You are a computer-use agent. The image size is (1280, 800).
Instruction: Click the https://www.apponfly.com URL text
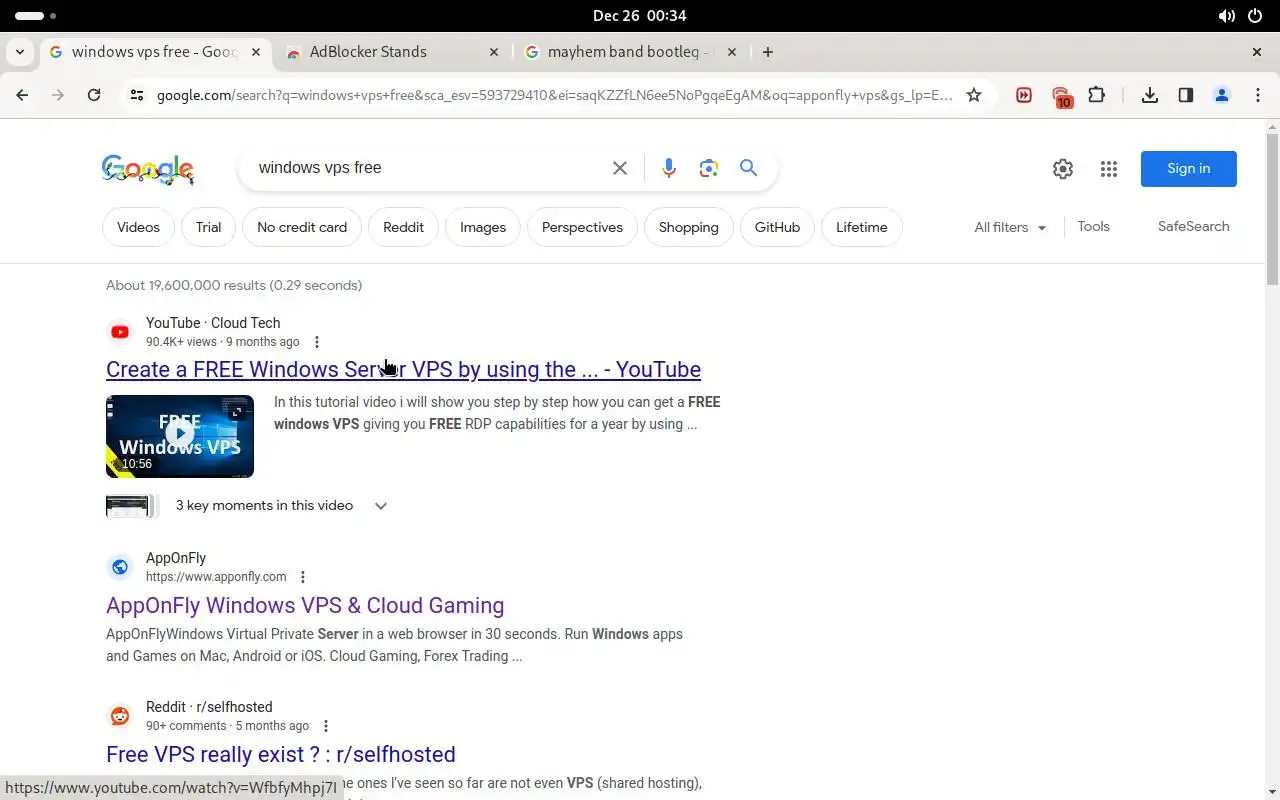[x=216, y=577]
